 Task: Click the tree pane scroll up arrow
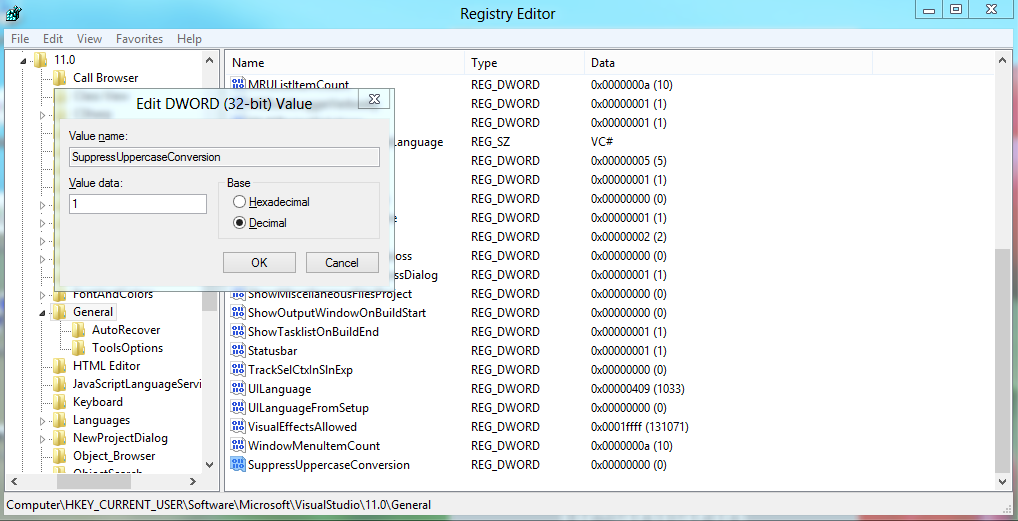tap(209, 60)
